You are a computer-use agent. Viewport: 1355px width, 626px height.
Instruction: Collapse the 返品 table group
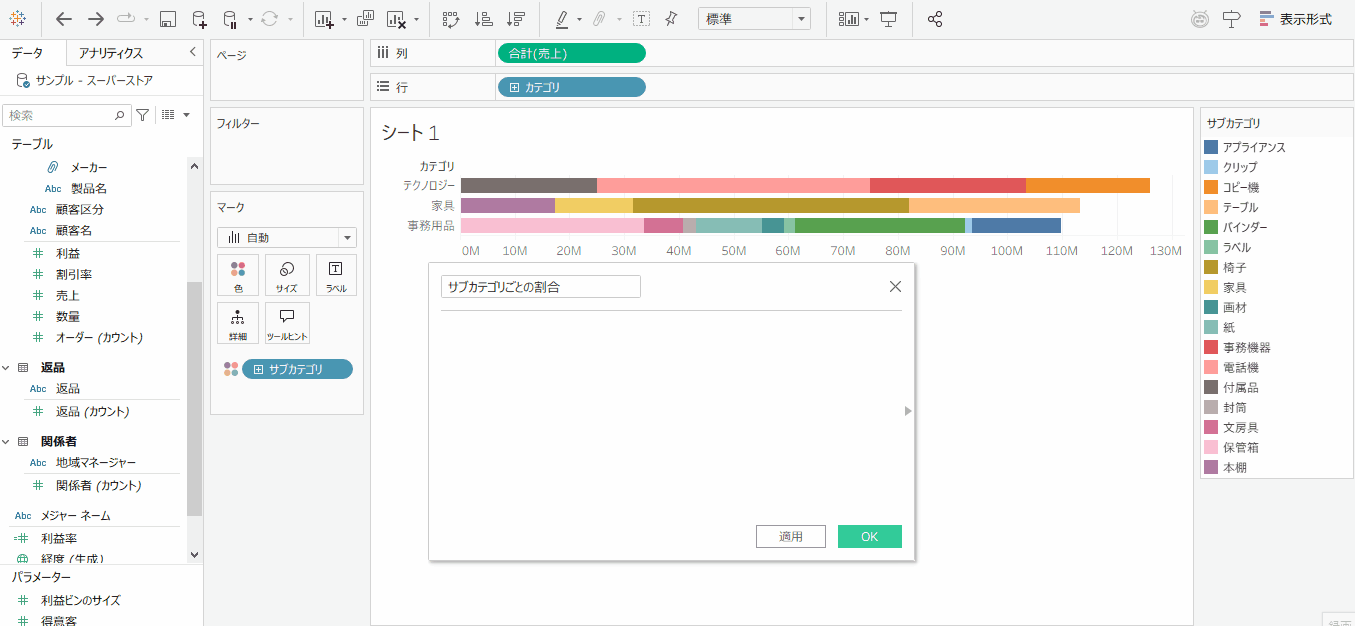pos(7,368)
